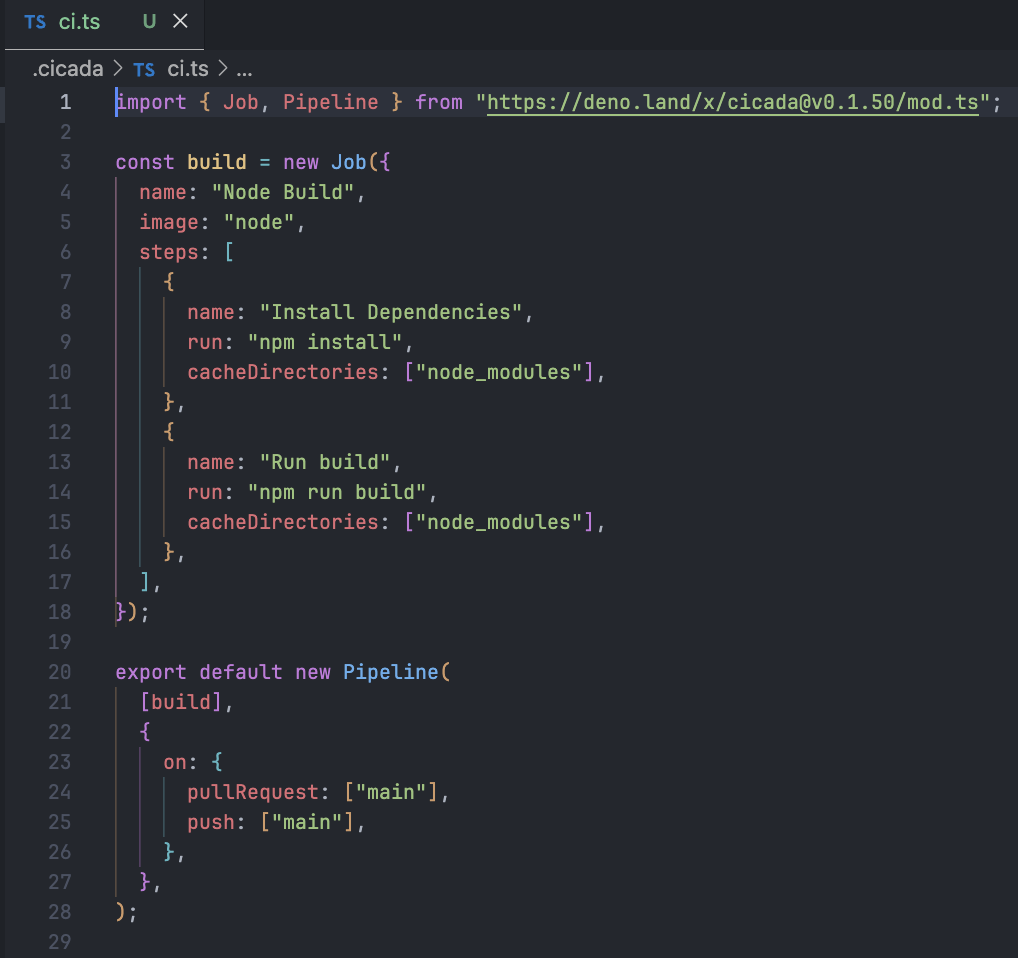Screen dimensions: 1018x958
Task: Click the pullRequest property key
Action: tap(252, 792)
